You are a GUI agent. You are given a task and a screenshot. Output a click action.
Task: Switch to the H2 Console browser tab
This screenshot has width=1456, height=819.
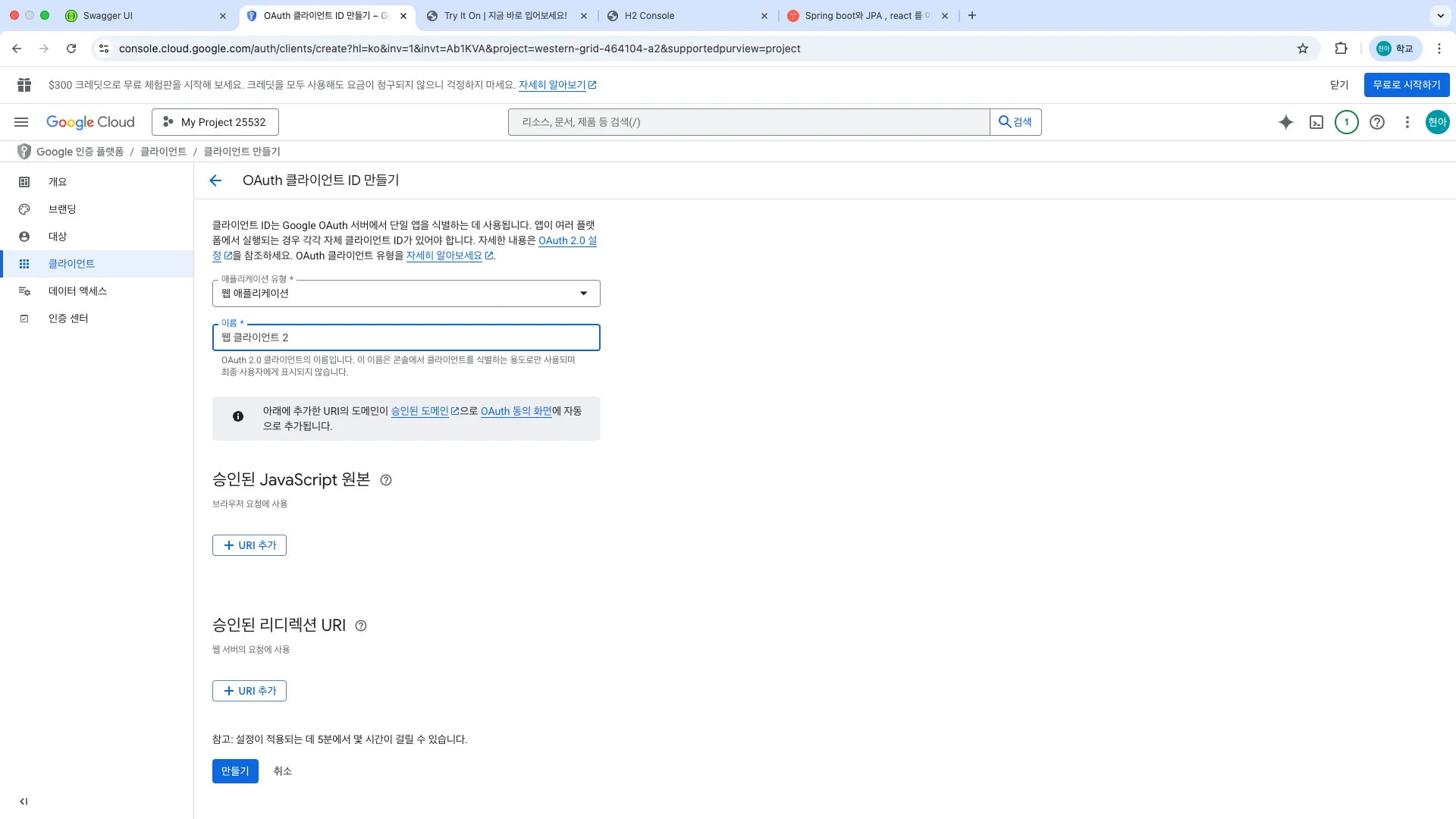[649, 15]
